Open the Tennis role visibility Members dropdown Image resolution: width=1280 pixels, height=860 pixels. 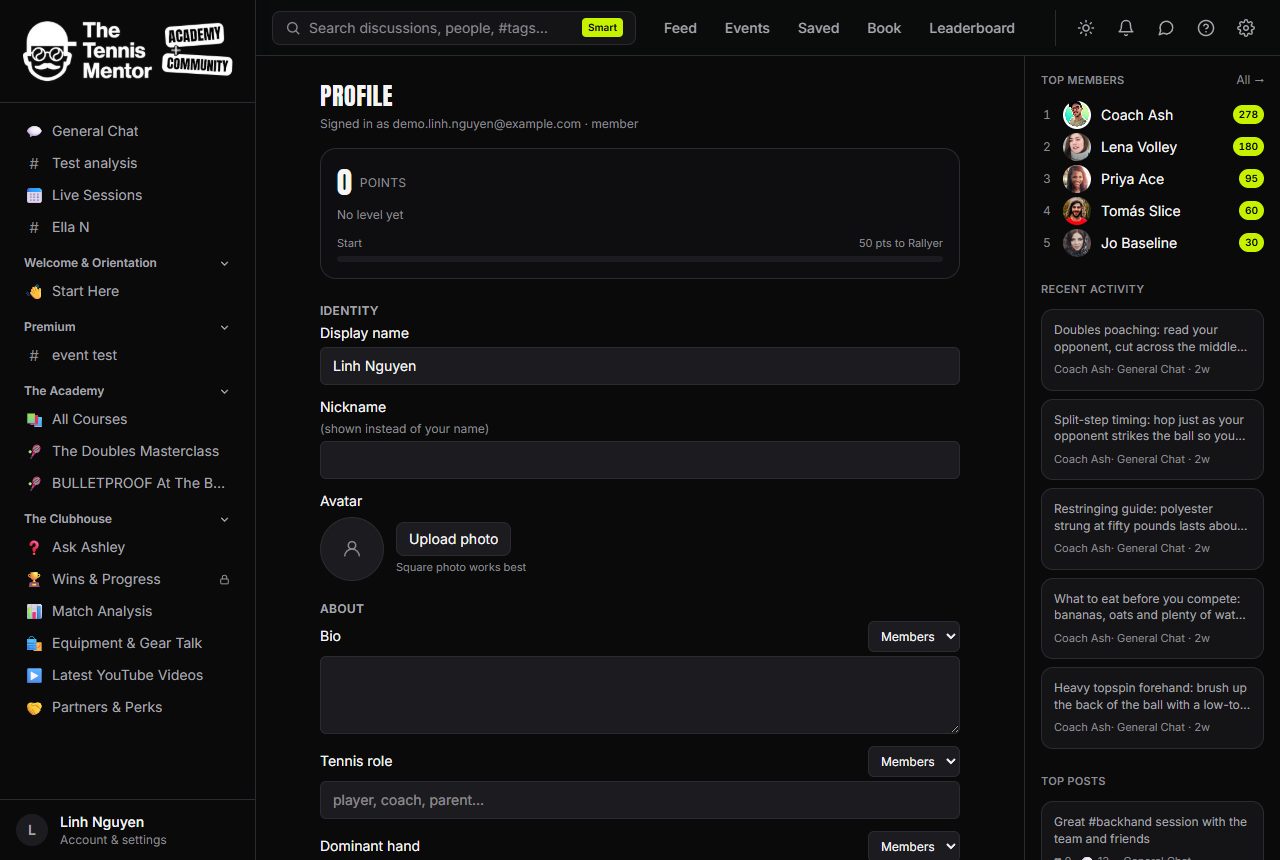(x=913, y=762)
